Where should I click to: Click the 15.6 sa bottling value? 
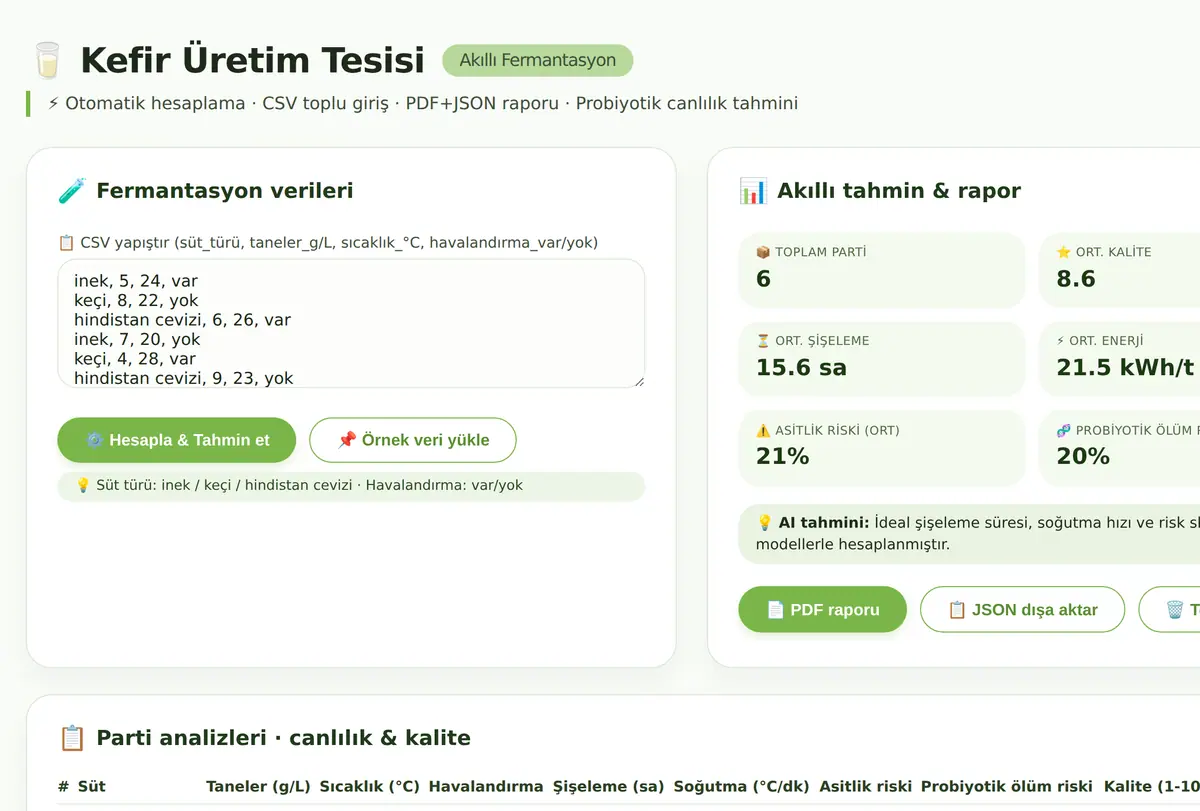pyautogui.click(x=801, y=368)
